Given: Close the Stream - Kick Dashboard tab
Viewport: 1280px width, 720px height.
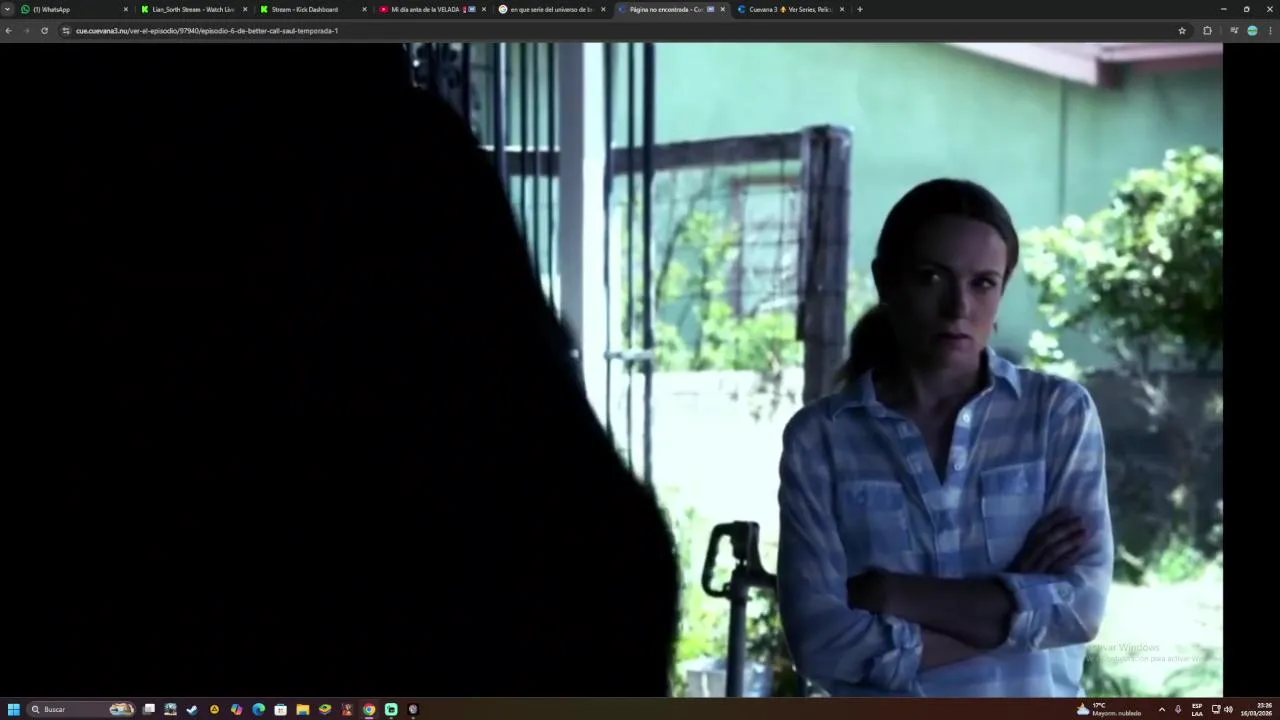Looking at the screenshot, I should click(364, 9).
